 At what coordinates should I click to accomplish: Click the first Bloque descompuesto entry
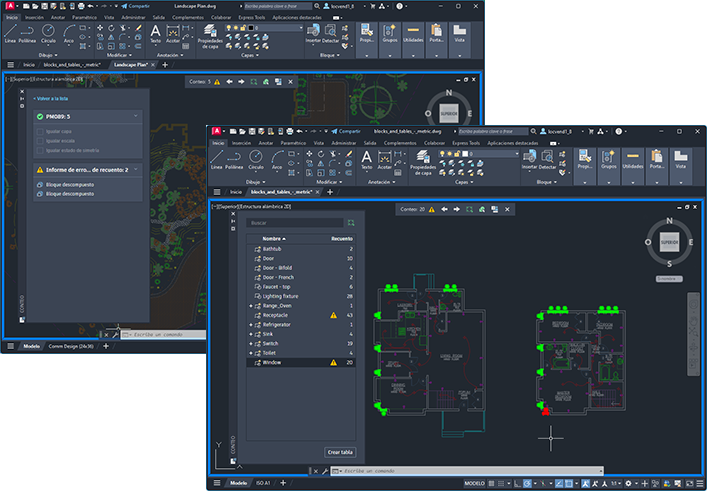pos(65,184)
